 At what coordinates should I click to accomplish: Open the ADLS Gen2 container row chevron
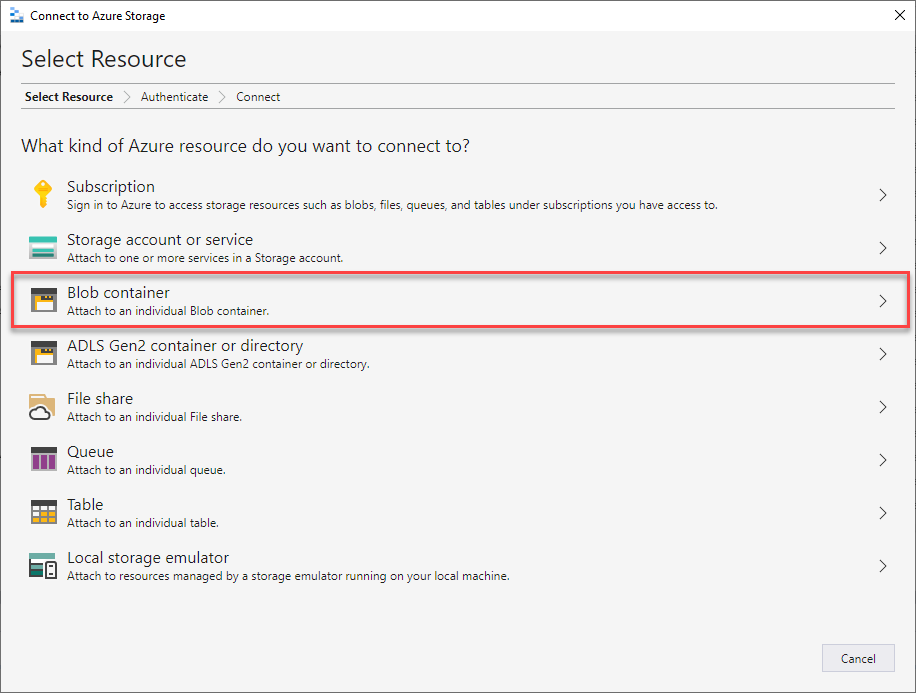click(883, 354)
